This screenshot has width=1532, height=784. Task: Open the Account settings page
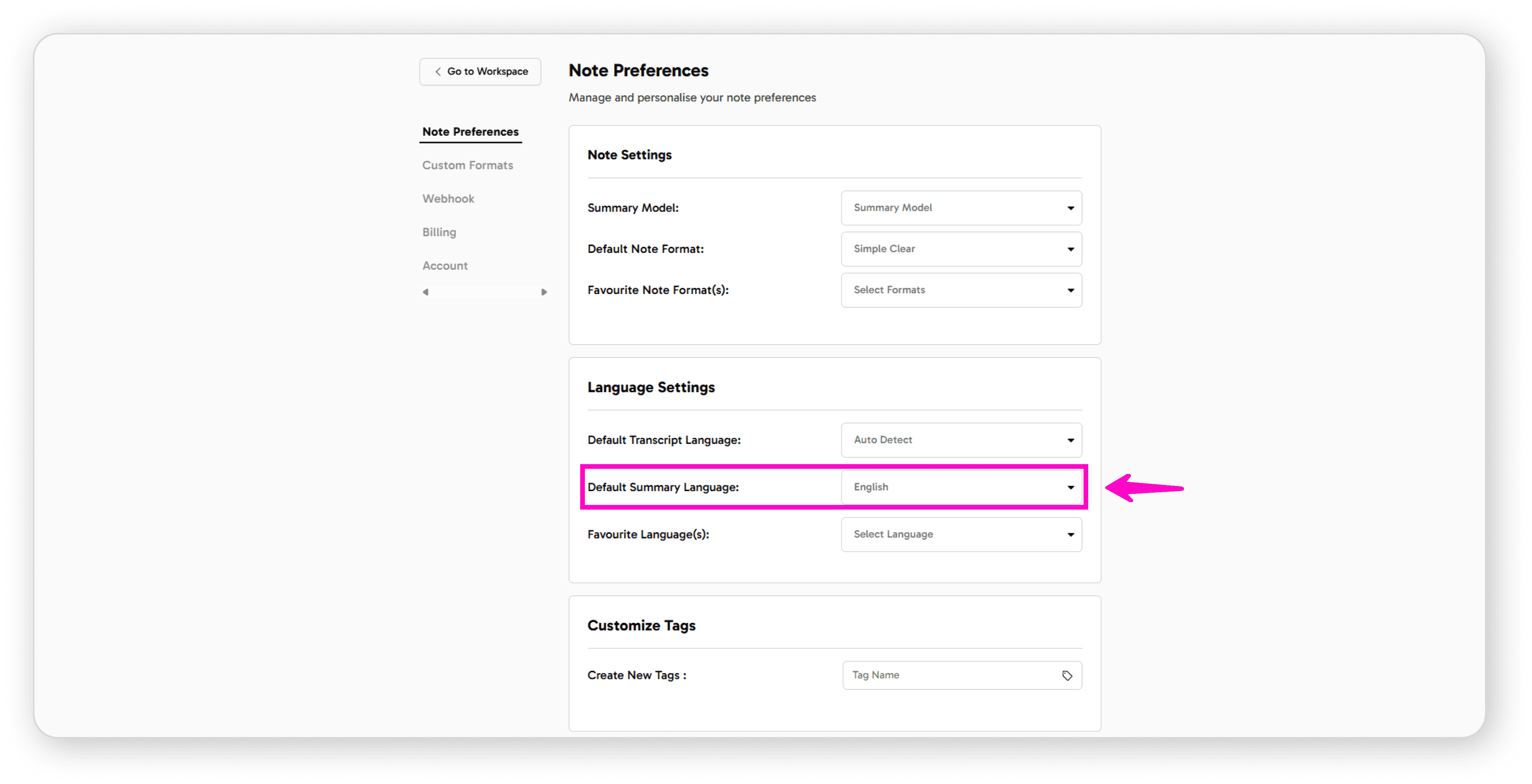[445, 265]
